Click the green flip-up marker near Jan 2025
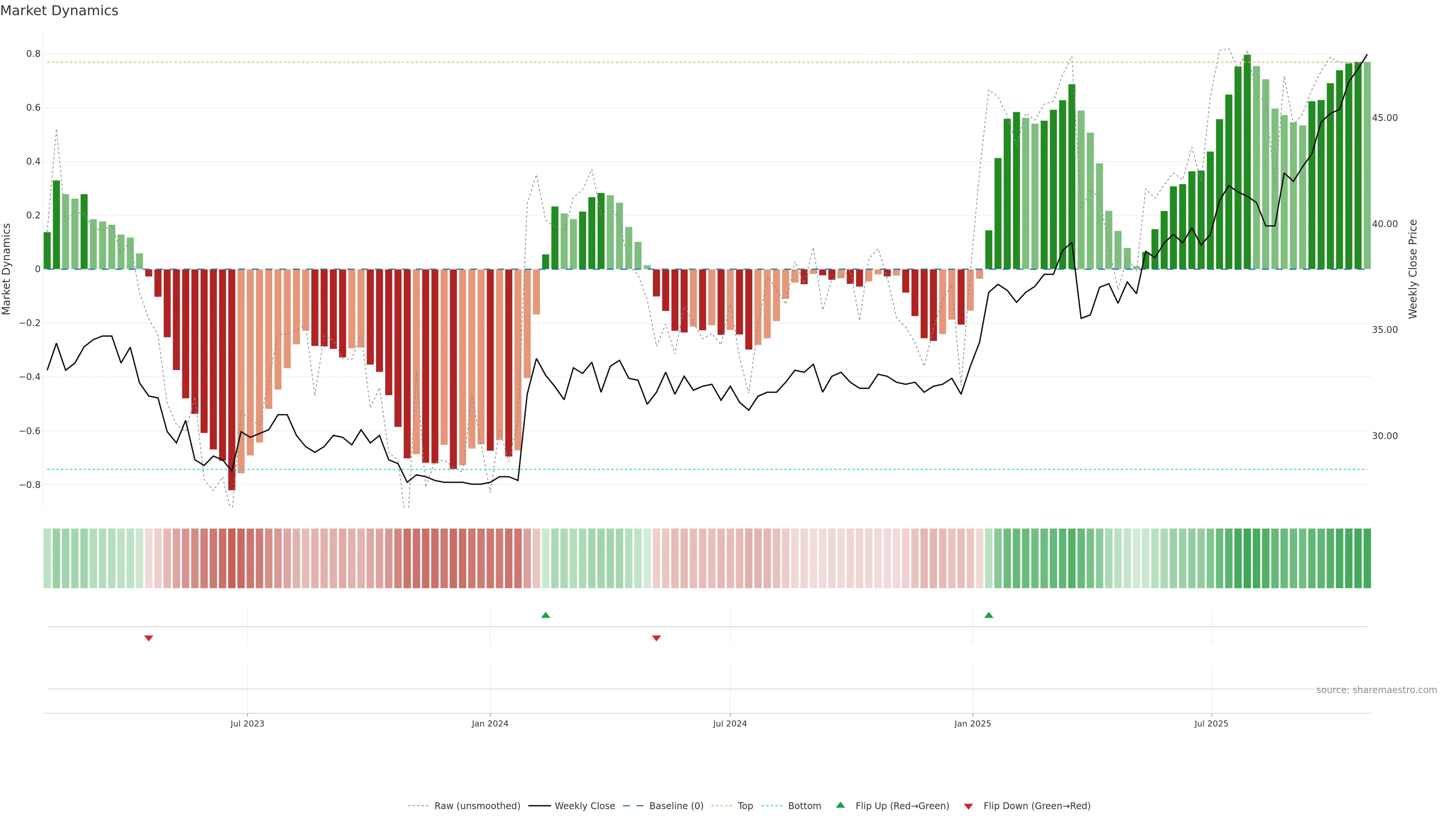 [x=988, y=615]
